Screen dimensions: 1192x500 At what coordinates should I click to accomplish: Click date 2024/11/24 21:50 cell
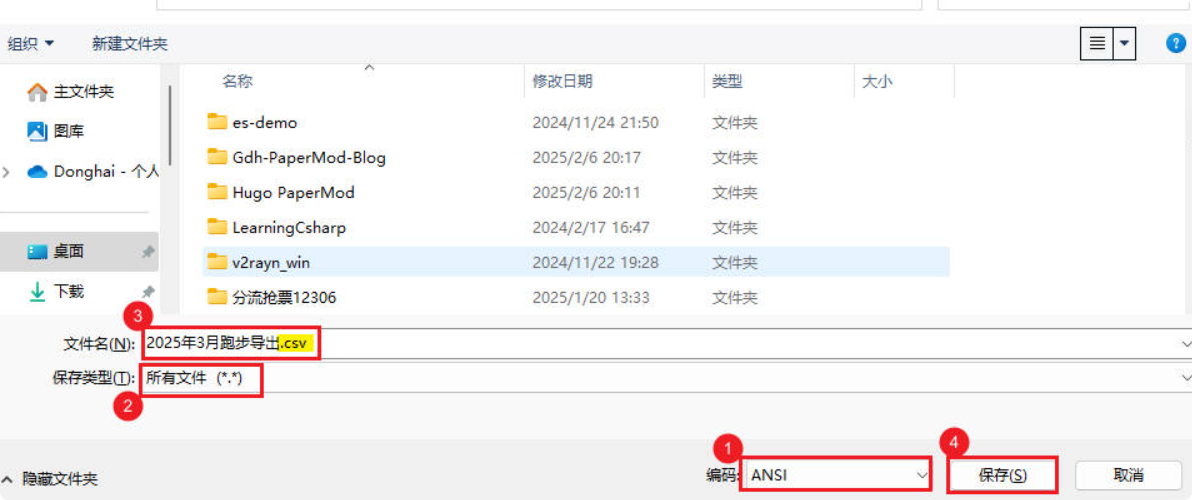point(595,122)
